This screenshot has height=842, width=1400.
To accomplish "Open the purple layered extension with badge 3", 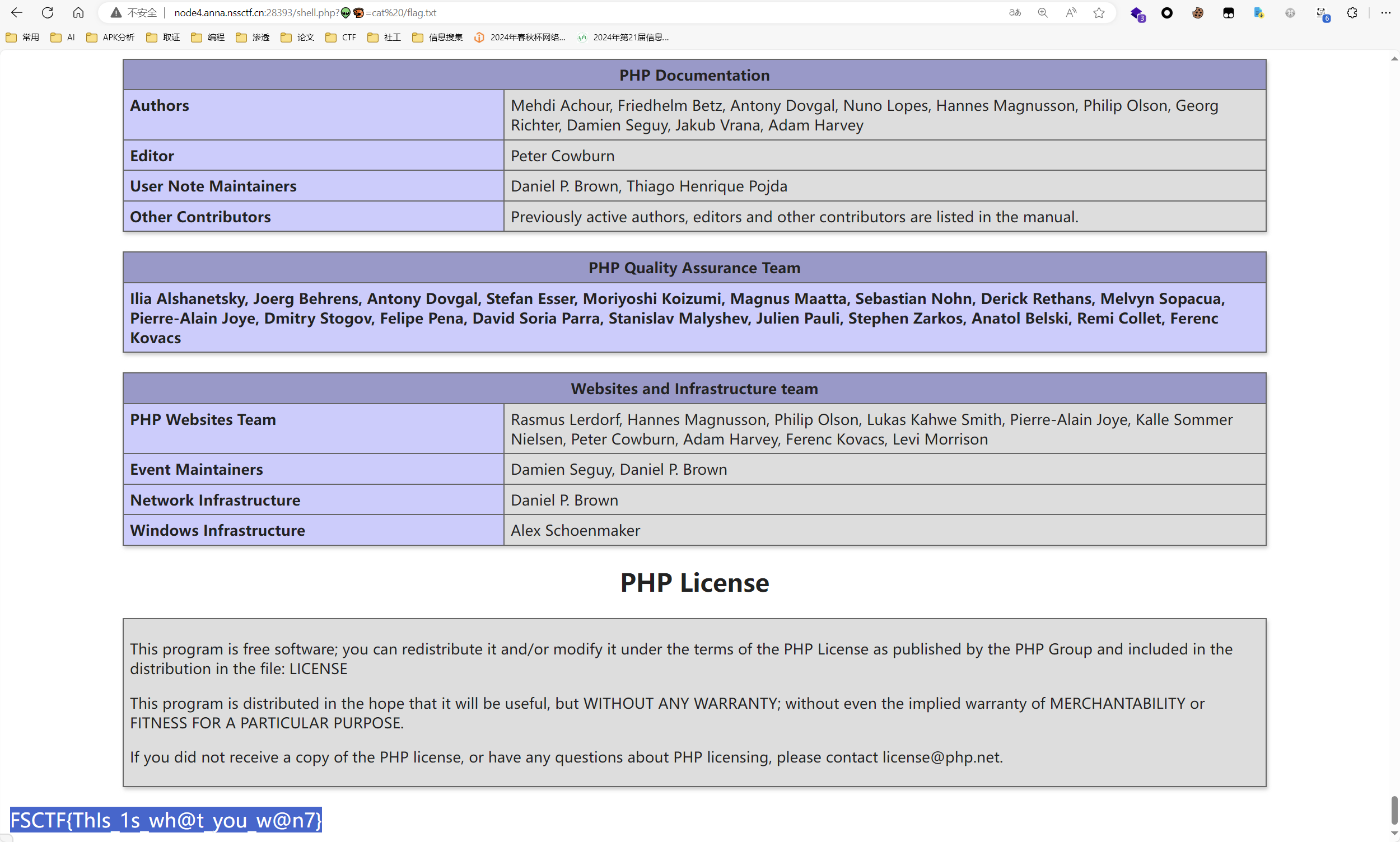I will tap(1137, 13).
